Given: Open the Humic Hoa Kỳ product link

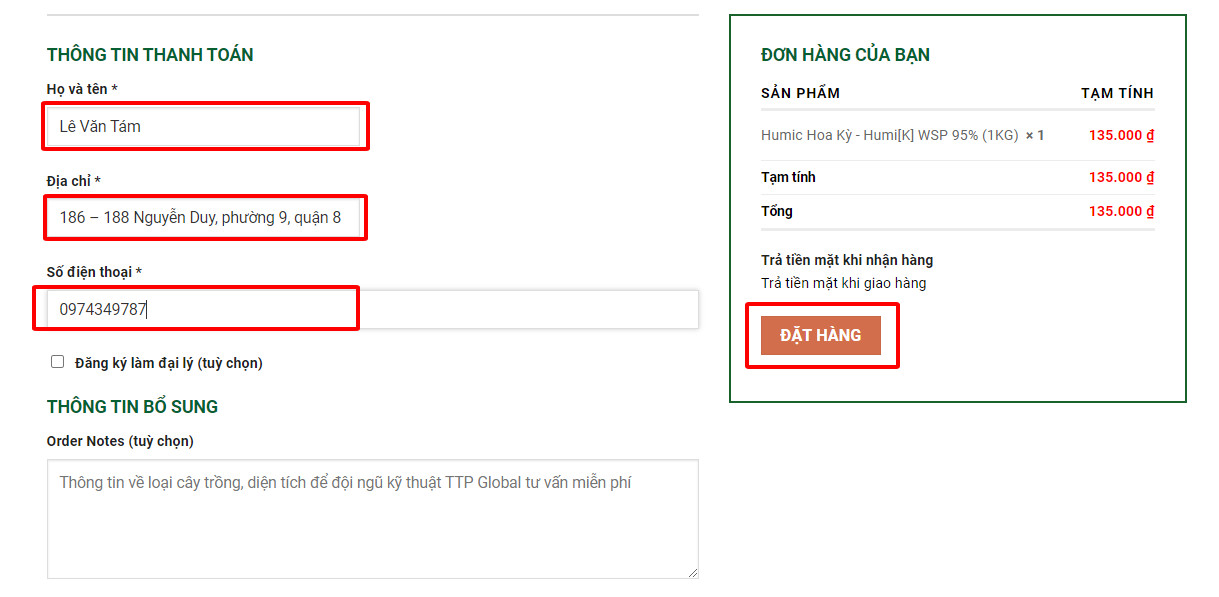Looking at the screenshot, I should click(899, 134).
